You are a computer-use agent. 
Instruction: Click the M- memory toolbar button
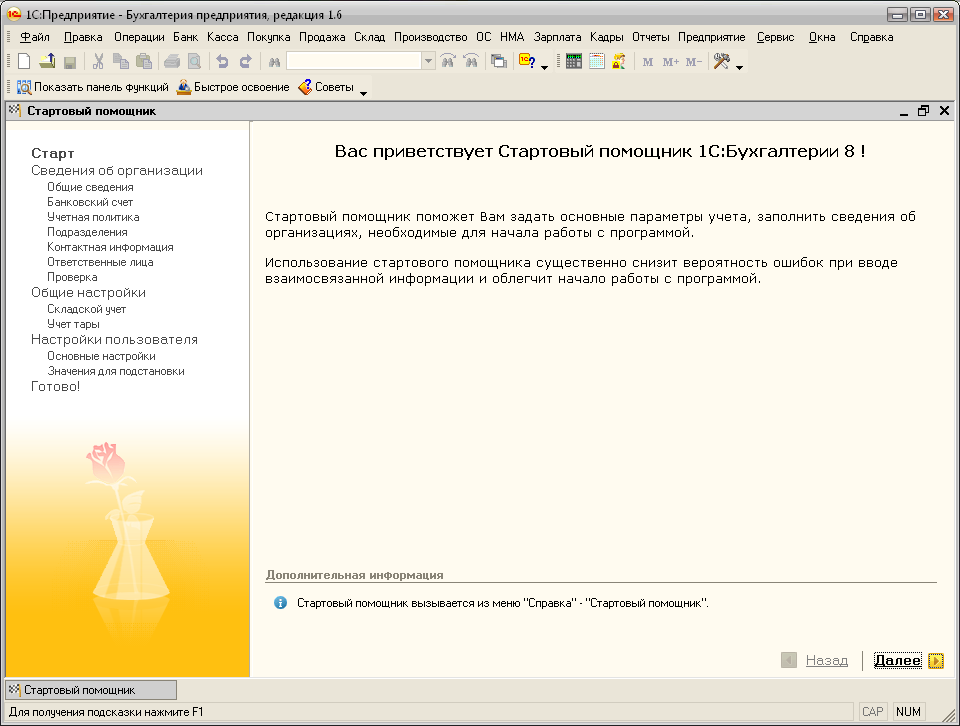click(x=693, y=62)
